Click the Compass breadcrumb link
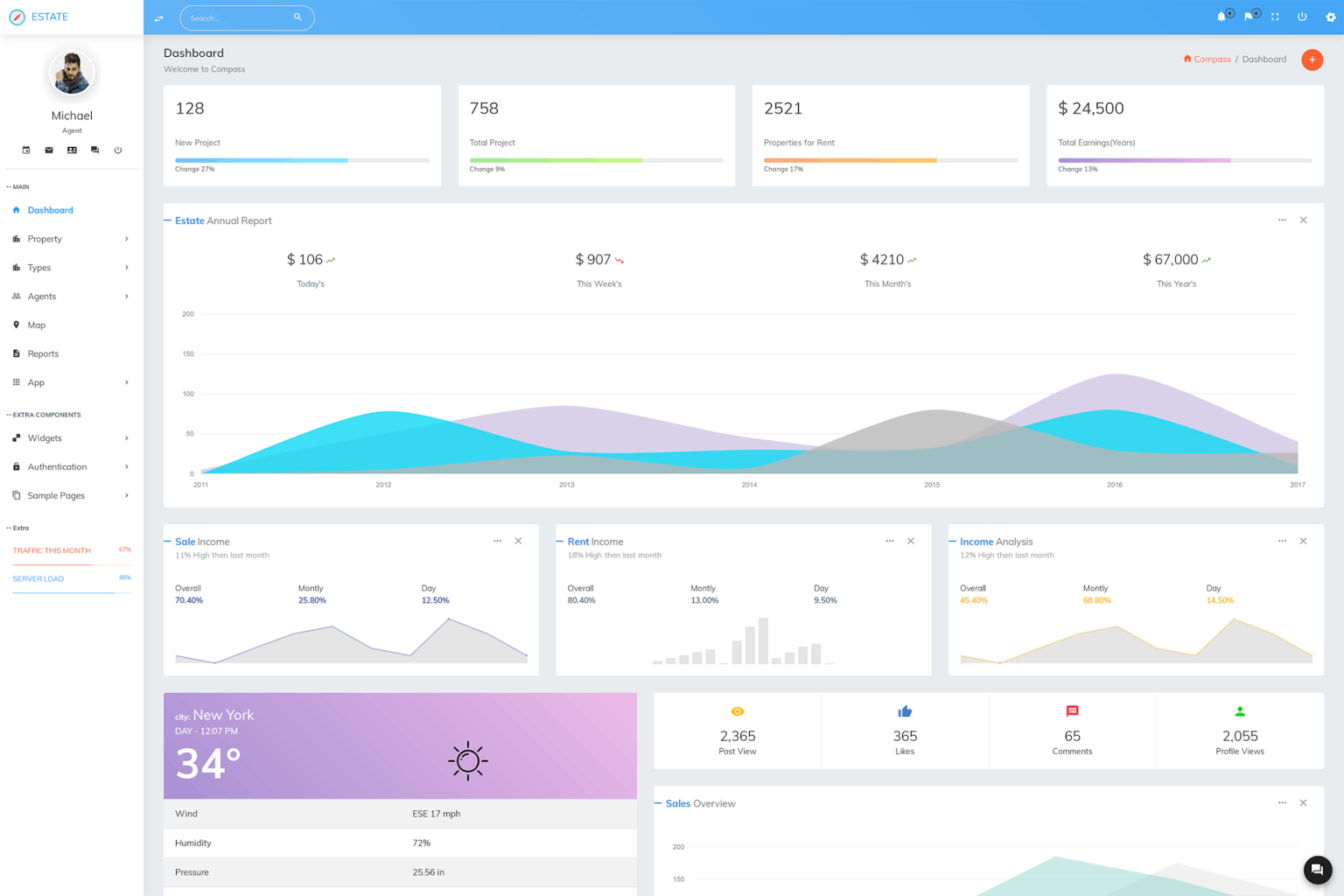 click(1211, 59)
